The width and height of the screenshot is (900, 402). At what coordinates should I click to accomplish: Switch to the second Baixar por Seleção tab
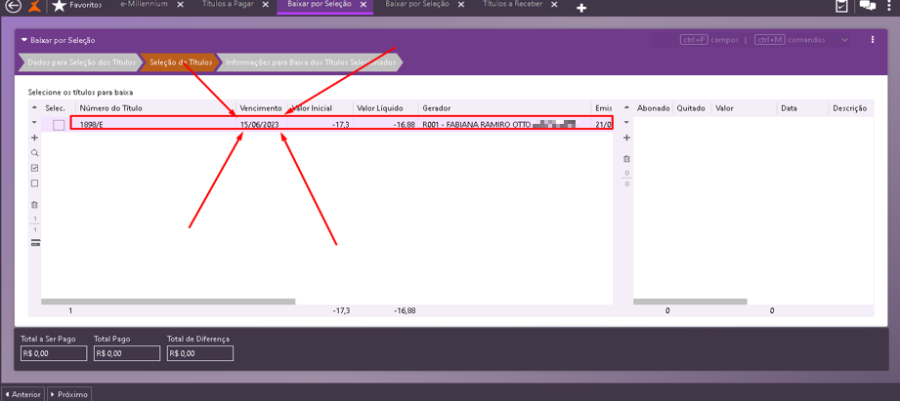[x=417, y=4]
